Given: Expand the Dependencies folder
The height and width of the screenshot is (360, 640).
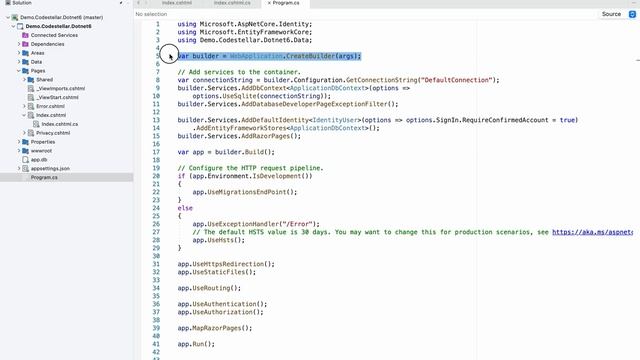Looking at the screenshot, I should coord(19,44).
